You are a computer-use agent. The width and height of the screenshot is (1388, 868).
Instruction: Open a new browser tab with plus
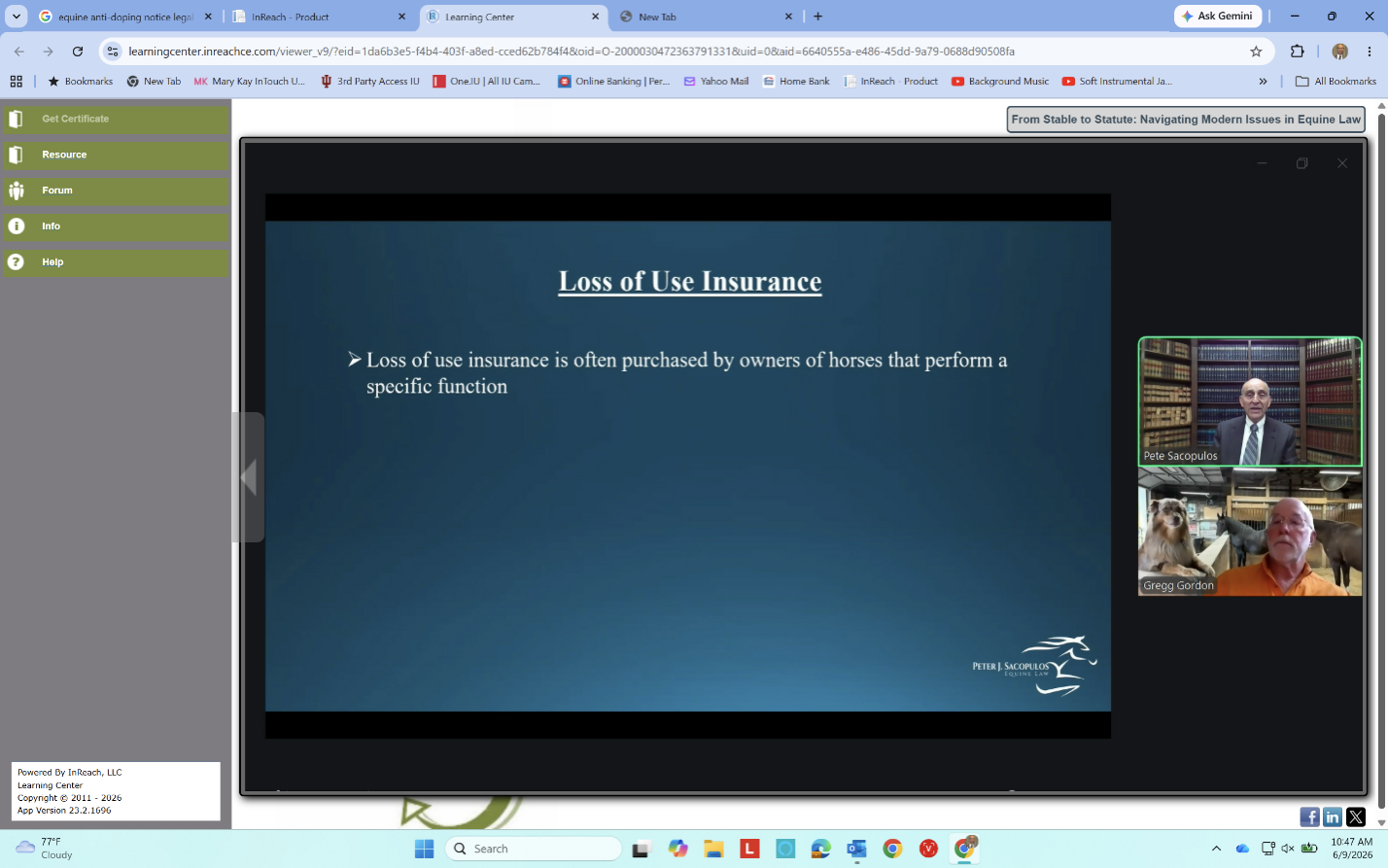818,17
